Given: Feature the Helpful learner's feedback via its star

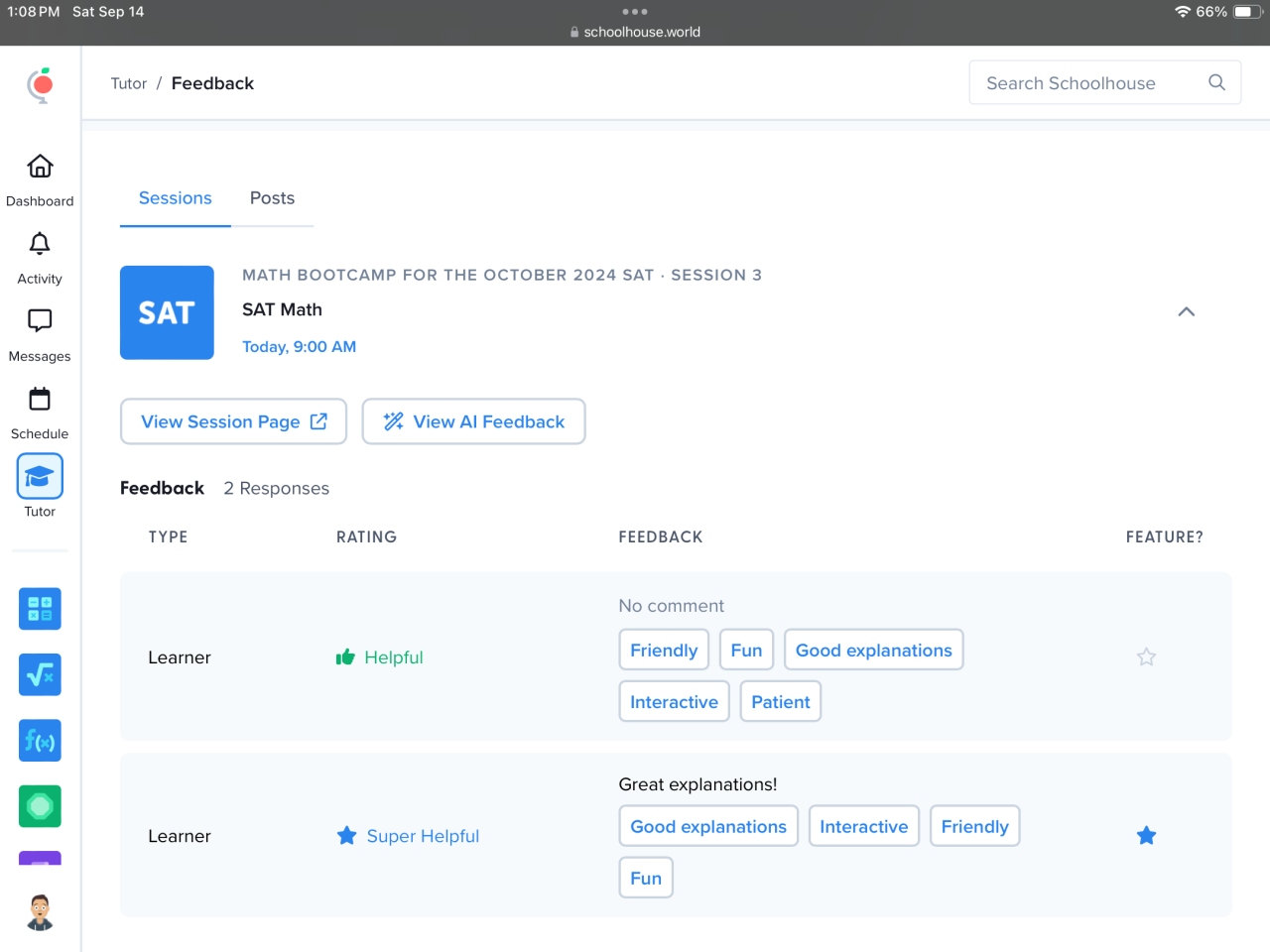Looking at the screenshot, I should pyautogui.click(x=1146, y=656).
